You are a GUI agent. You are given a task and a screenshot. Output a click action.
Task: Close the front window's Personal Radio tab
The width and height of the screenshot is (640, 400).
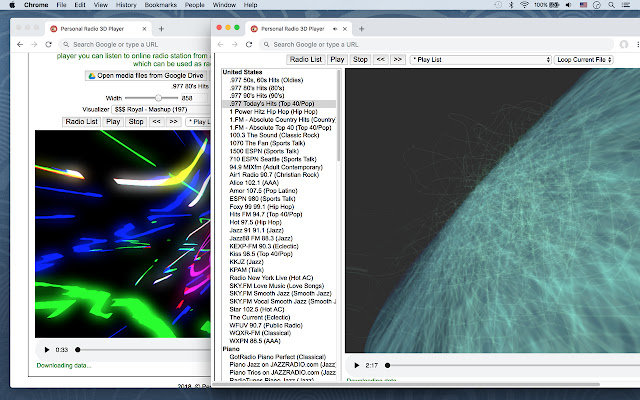coord(345,29)
